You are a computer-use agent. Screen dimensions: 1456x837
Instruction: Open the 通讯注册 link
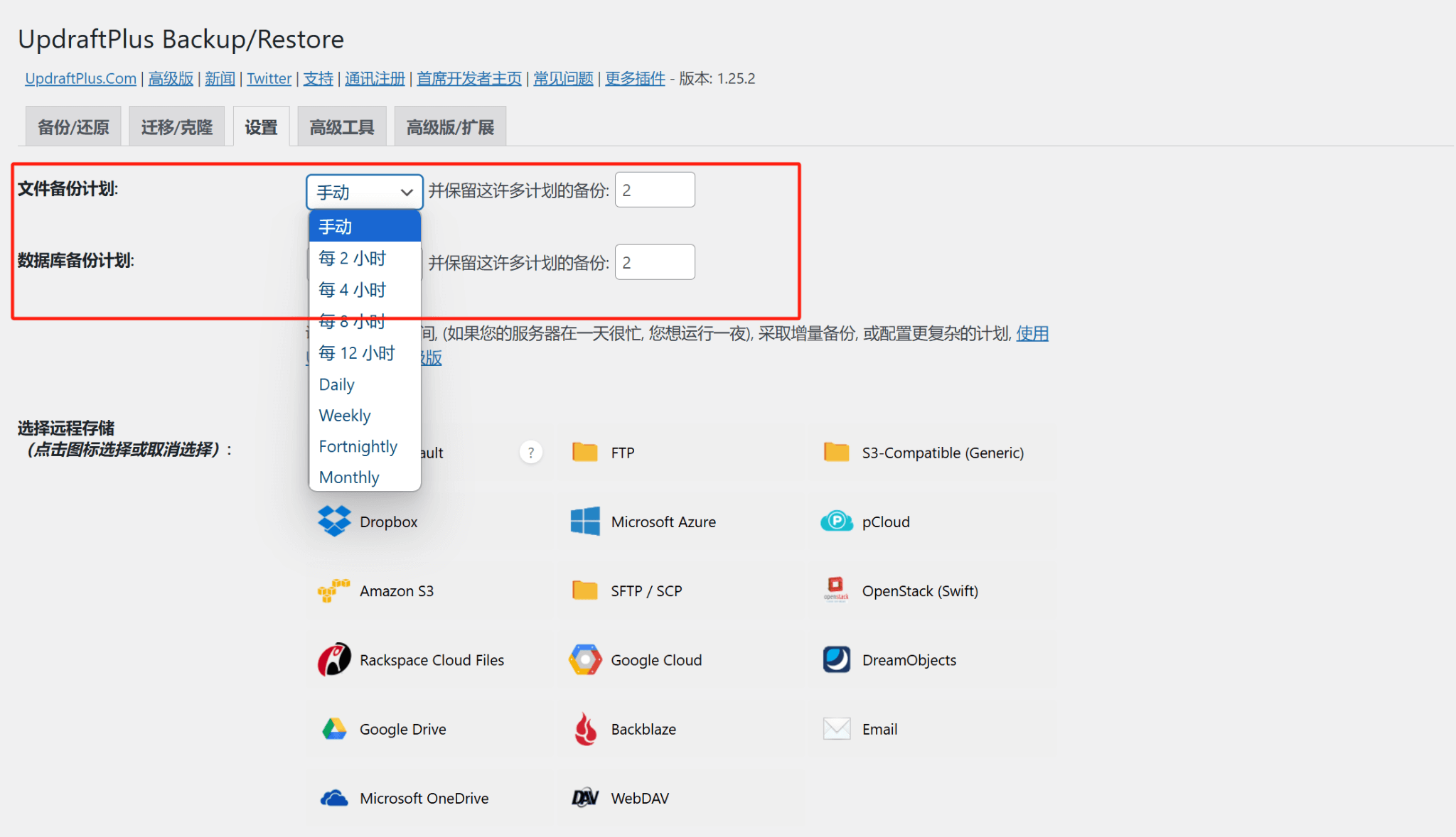tap(375, 78)
